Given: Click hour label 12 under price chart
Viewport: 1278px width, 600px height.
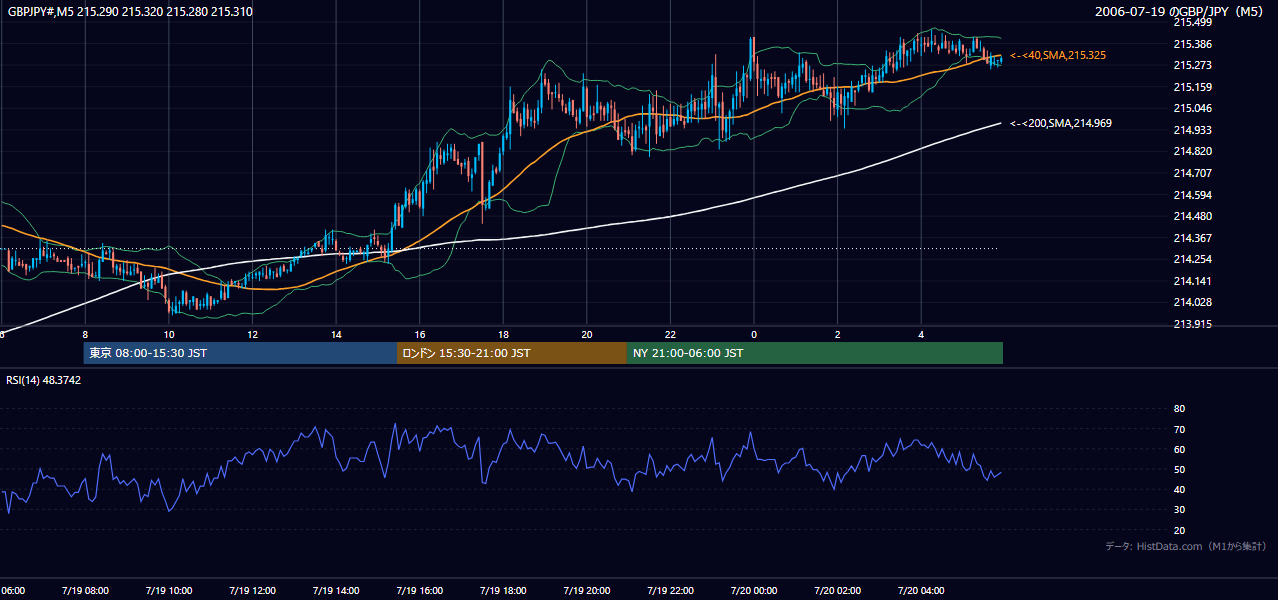Looking at the screenshot, I should click(252, 334).
